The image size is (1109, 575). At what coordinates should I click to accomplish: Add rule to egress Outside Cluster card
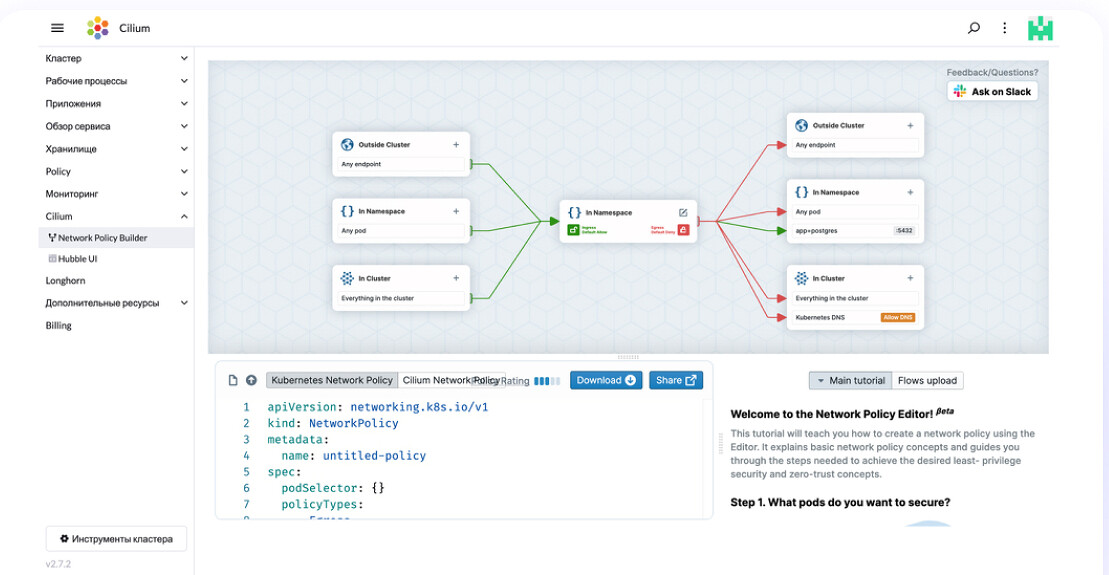tap(910, 126)
